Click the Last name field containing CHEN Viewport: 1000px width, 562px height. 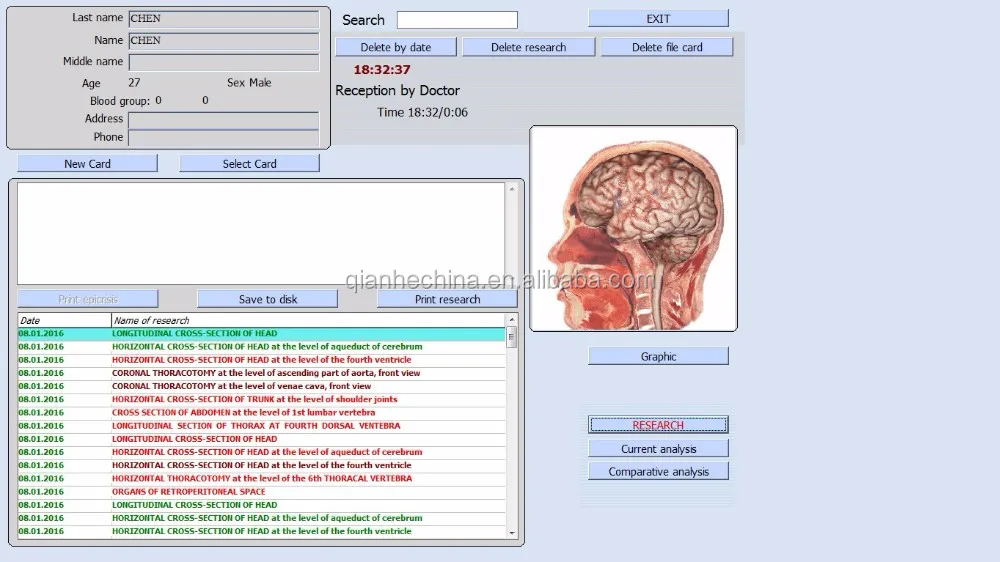(223, 18)
